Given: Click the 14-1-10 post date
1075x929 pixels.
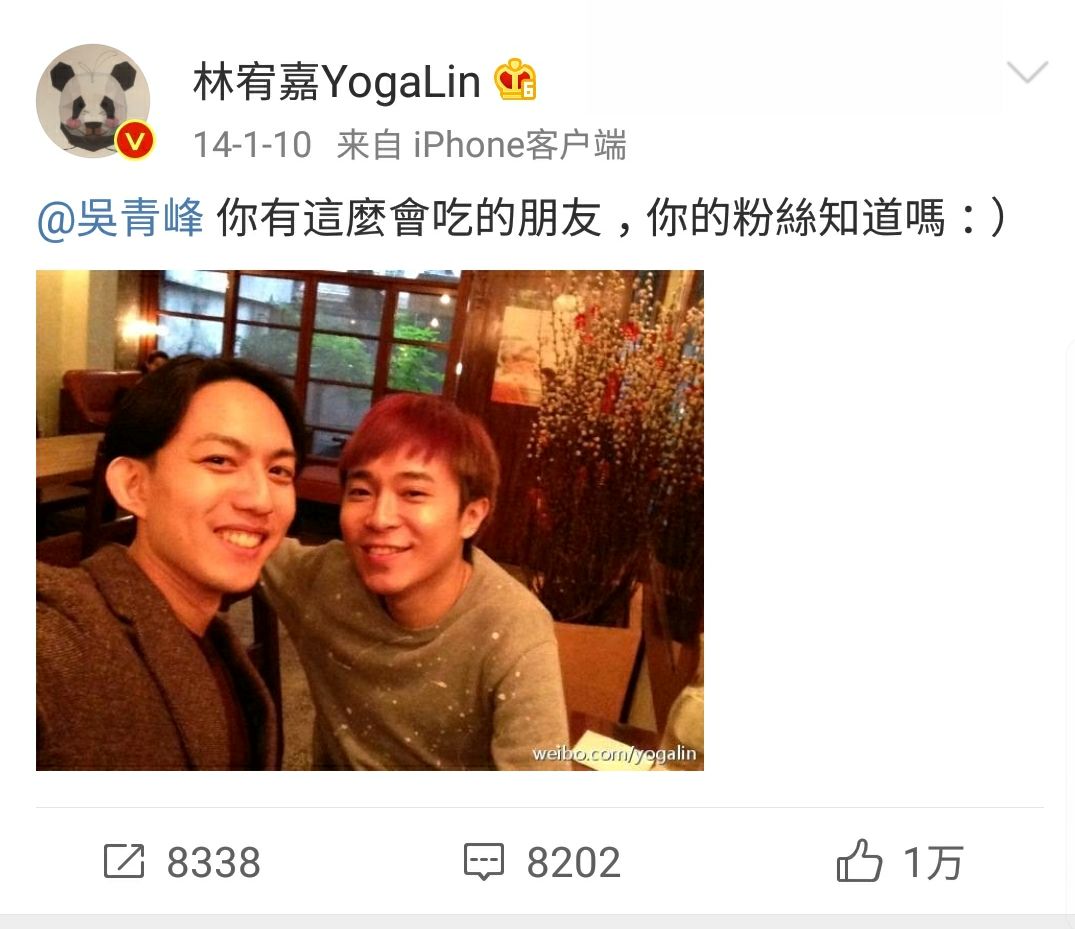Looking at the screenshot, I should coord(252,145).
